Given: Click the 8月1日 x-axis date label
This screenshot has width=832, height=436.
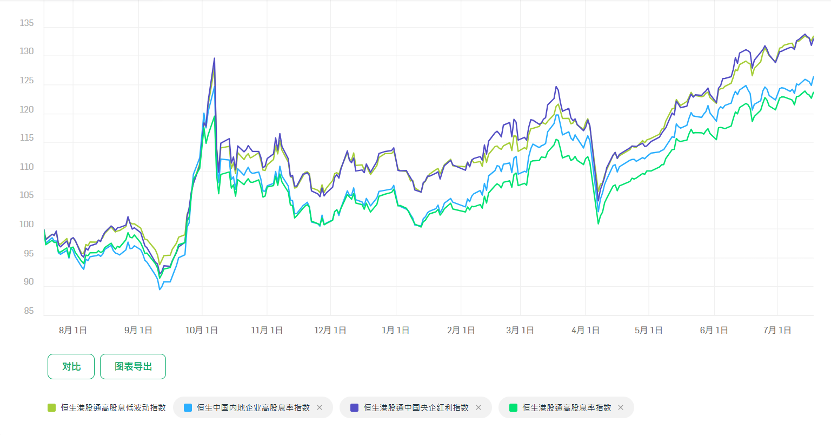Looking at the screenshot, I should coord(74,329).
